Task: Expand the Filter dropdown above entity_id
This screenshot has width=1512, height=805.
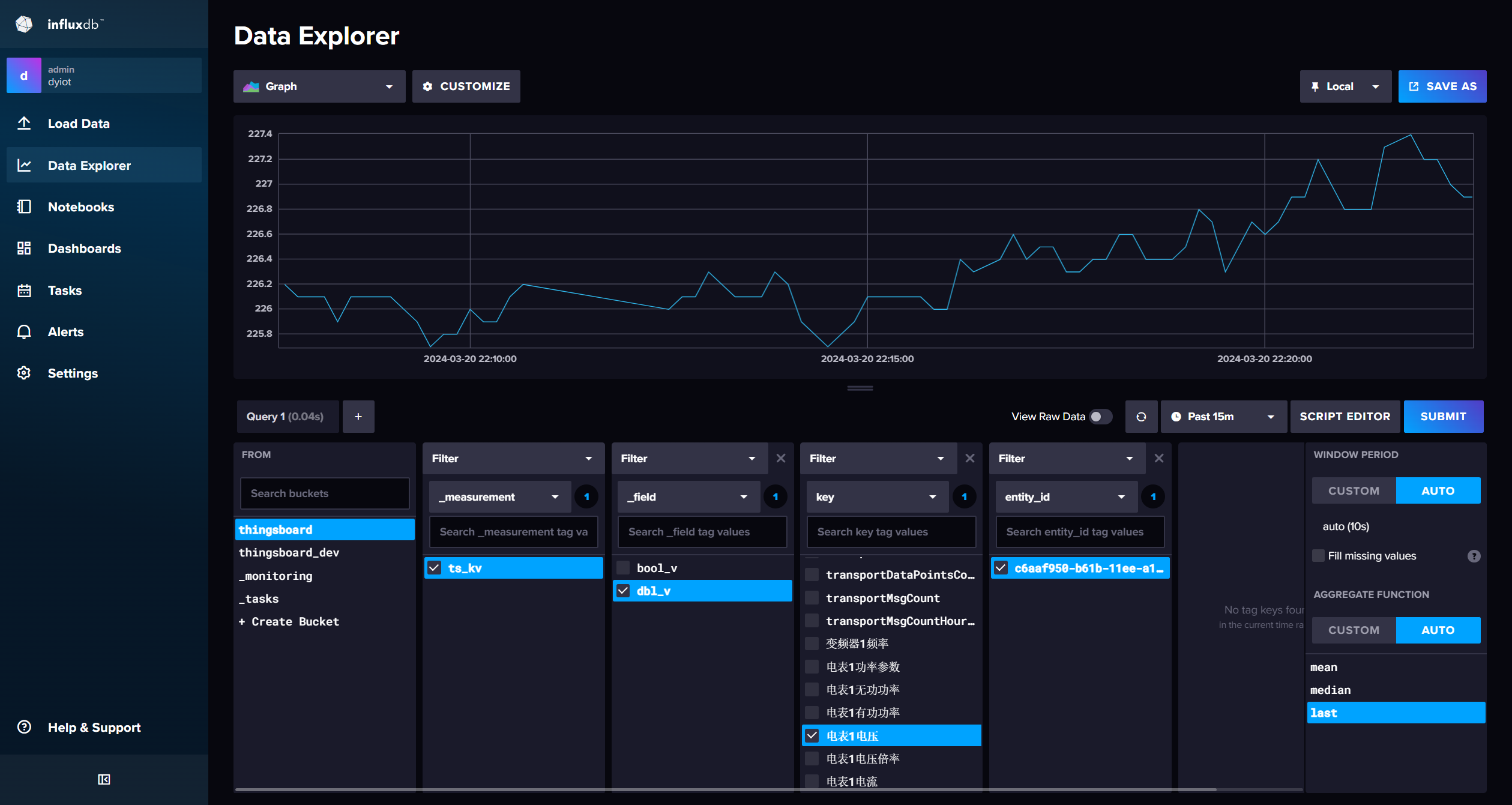Action: click(1067, 459)
